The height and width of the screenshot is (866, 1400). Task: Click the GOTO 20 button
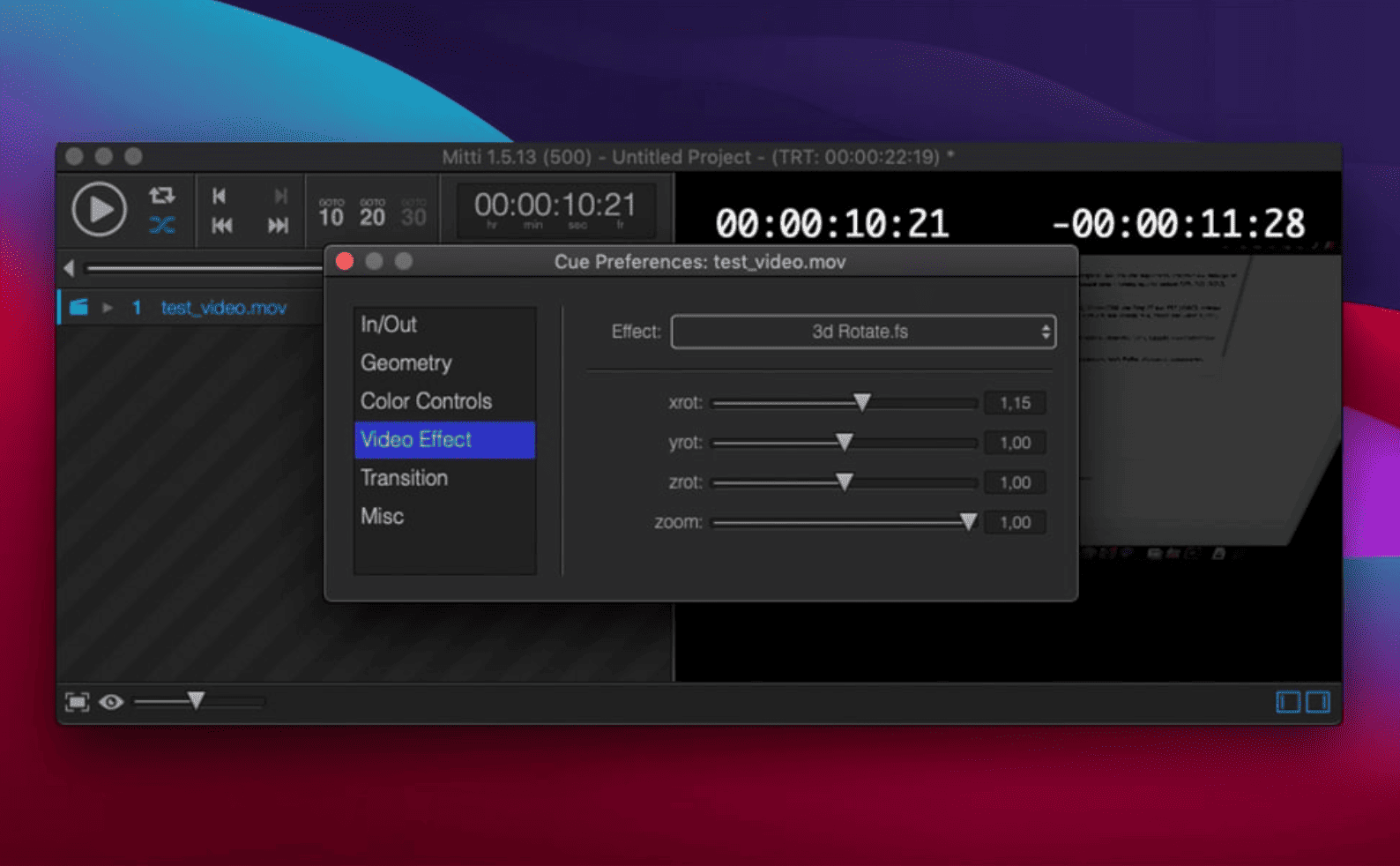click(x=372, y=213)
